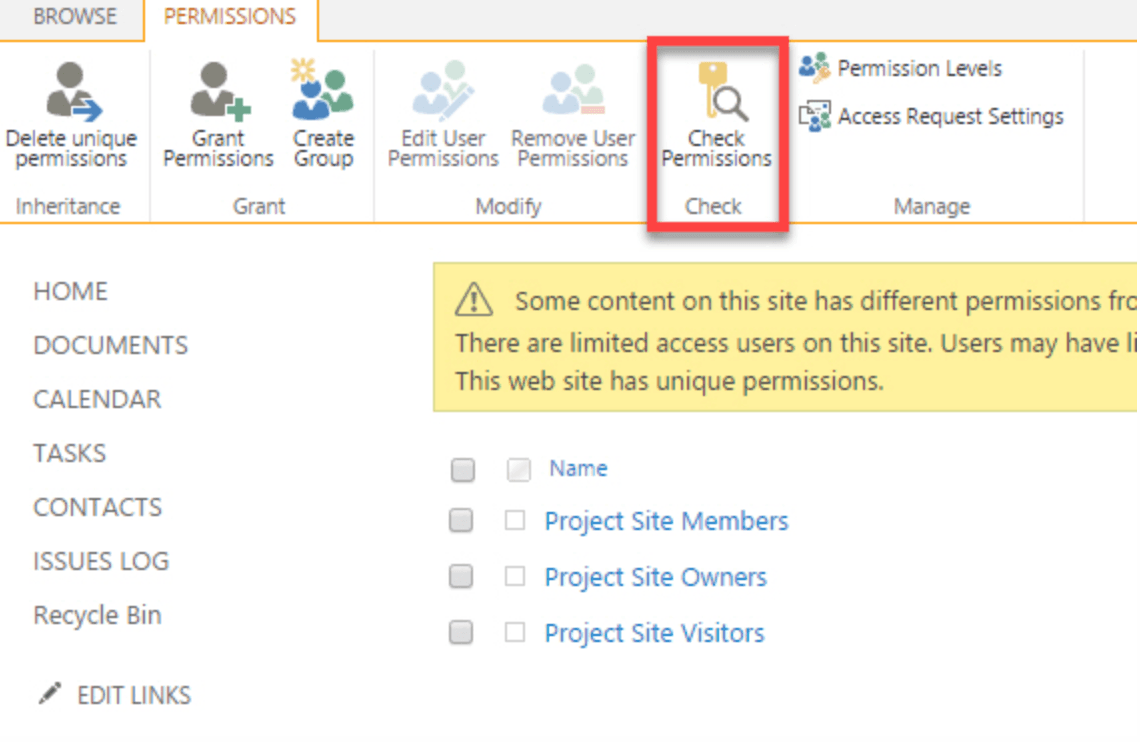Open the Project Site Members group
Screen dimensions: 1140x742
(x=666, y=521)
